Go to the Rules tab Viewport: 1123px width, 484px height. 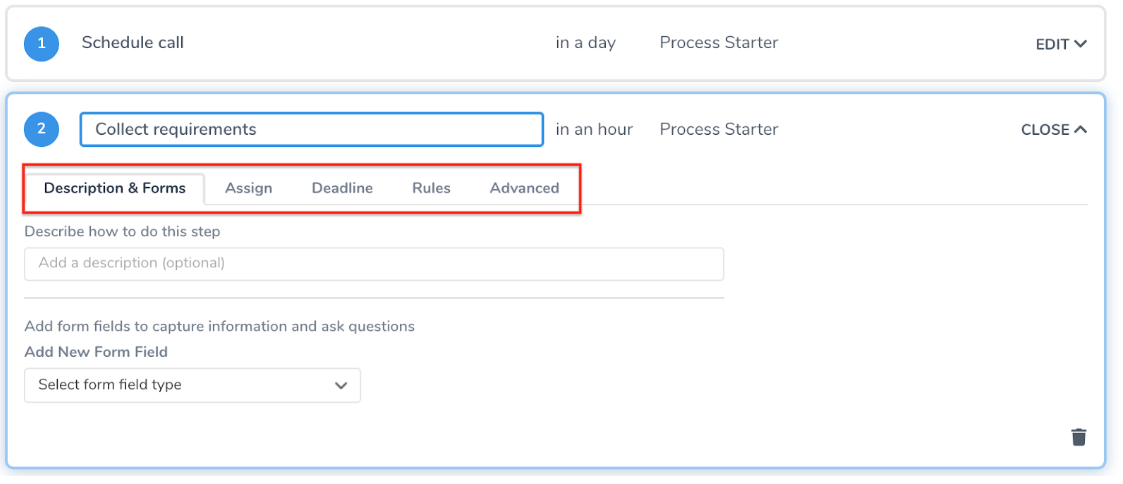[431, 188]
